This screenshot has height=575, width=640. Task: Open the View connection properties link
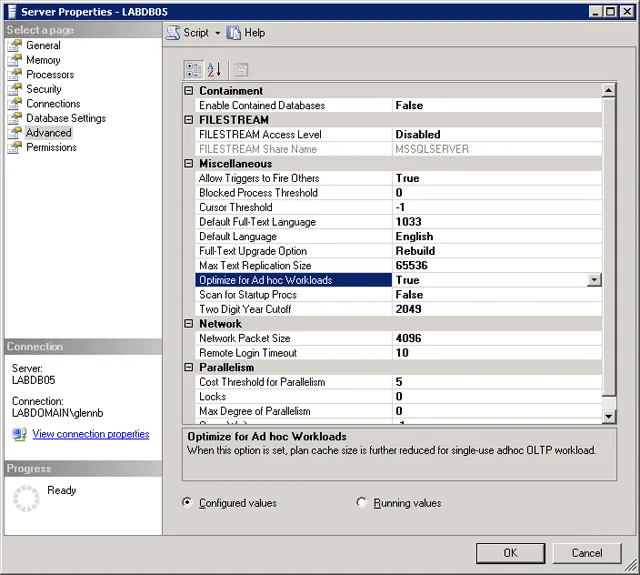pos(90,434)
